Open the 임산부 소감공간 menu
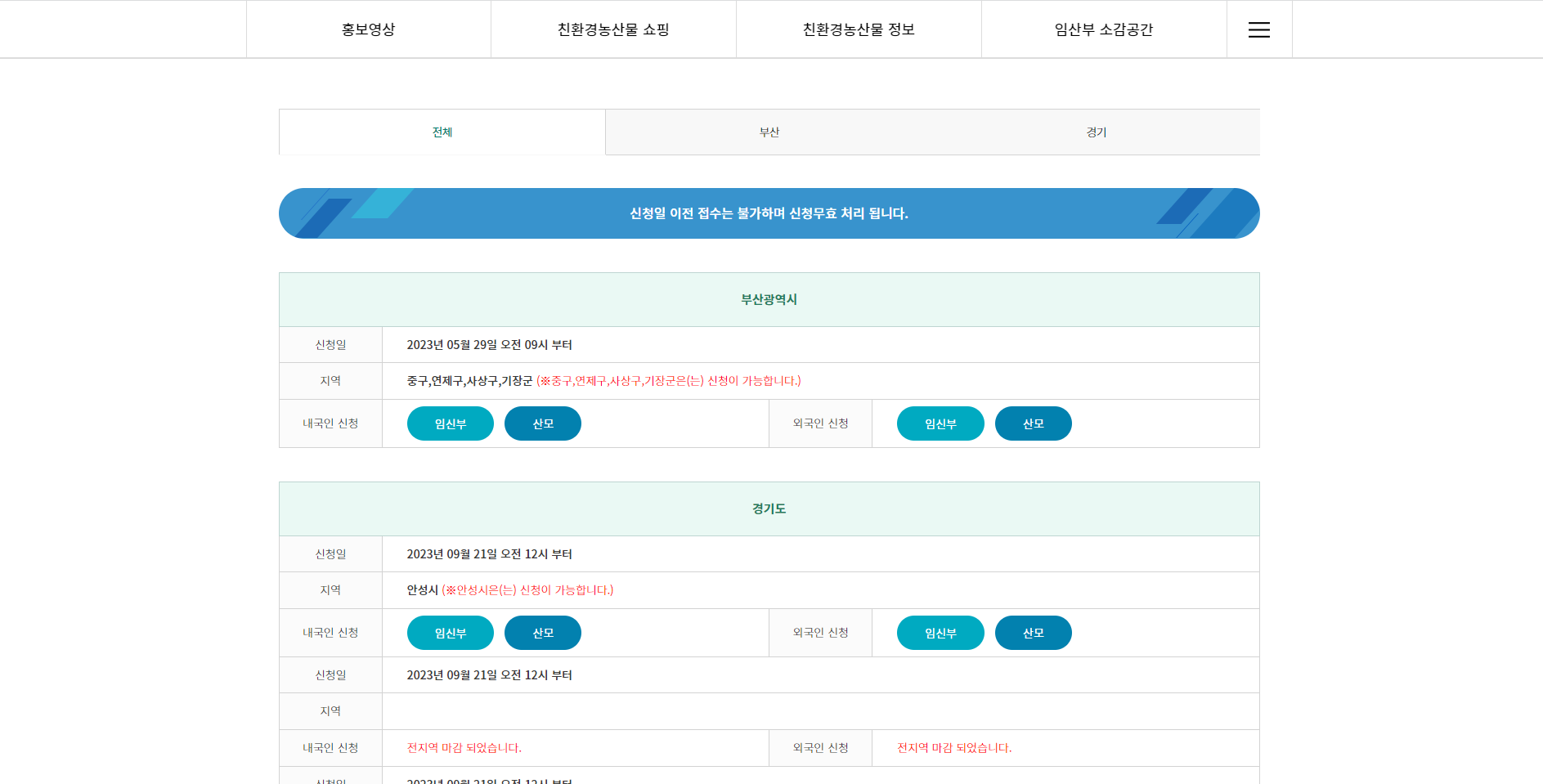Viewport: 1543px width, 784px height. click(1105, 29)
